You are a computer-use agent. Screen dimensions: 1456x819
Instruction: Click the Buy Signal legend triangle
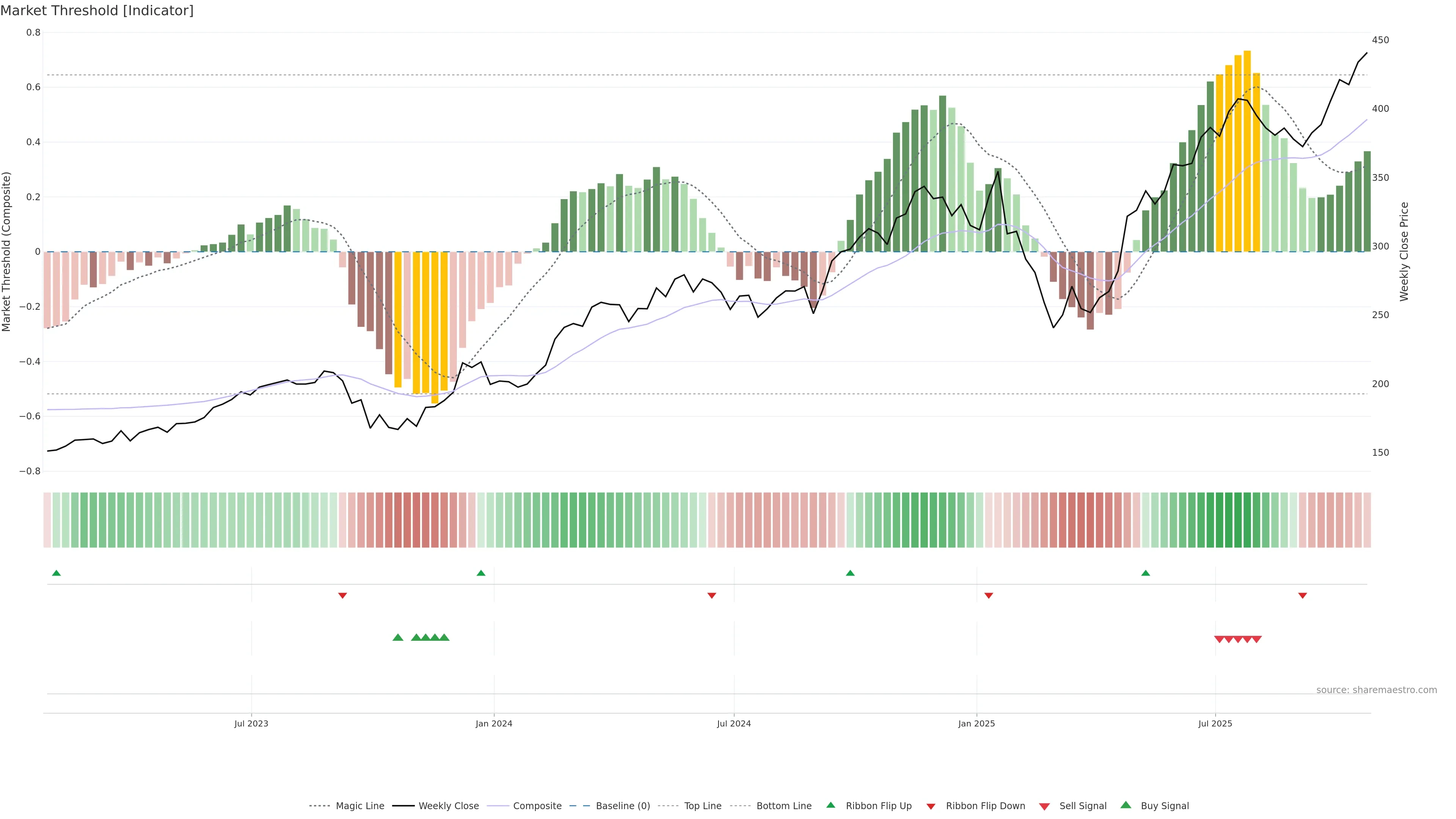[x=1126, y=805]
